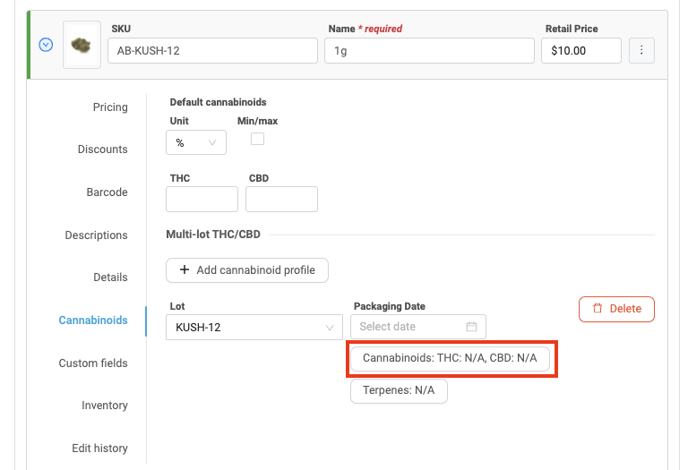Screen dimensions: 688x470
Task: Switch to the Pricing tab
Action: pos(110,107)
